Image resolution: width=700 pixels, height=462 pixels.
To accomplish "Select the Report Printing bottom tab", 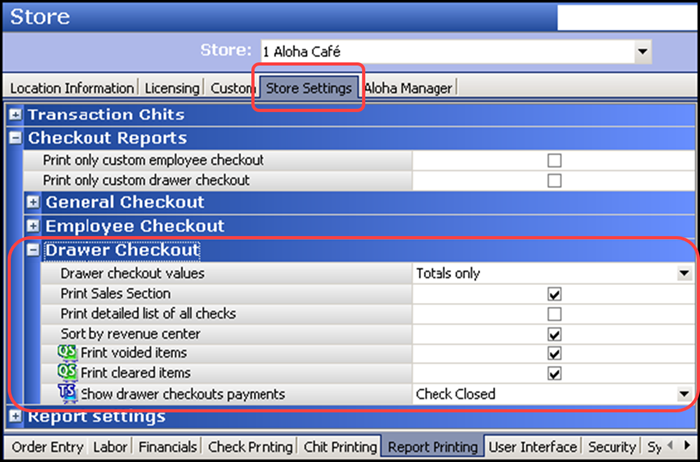I will [x=433, y=447].
